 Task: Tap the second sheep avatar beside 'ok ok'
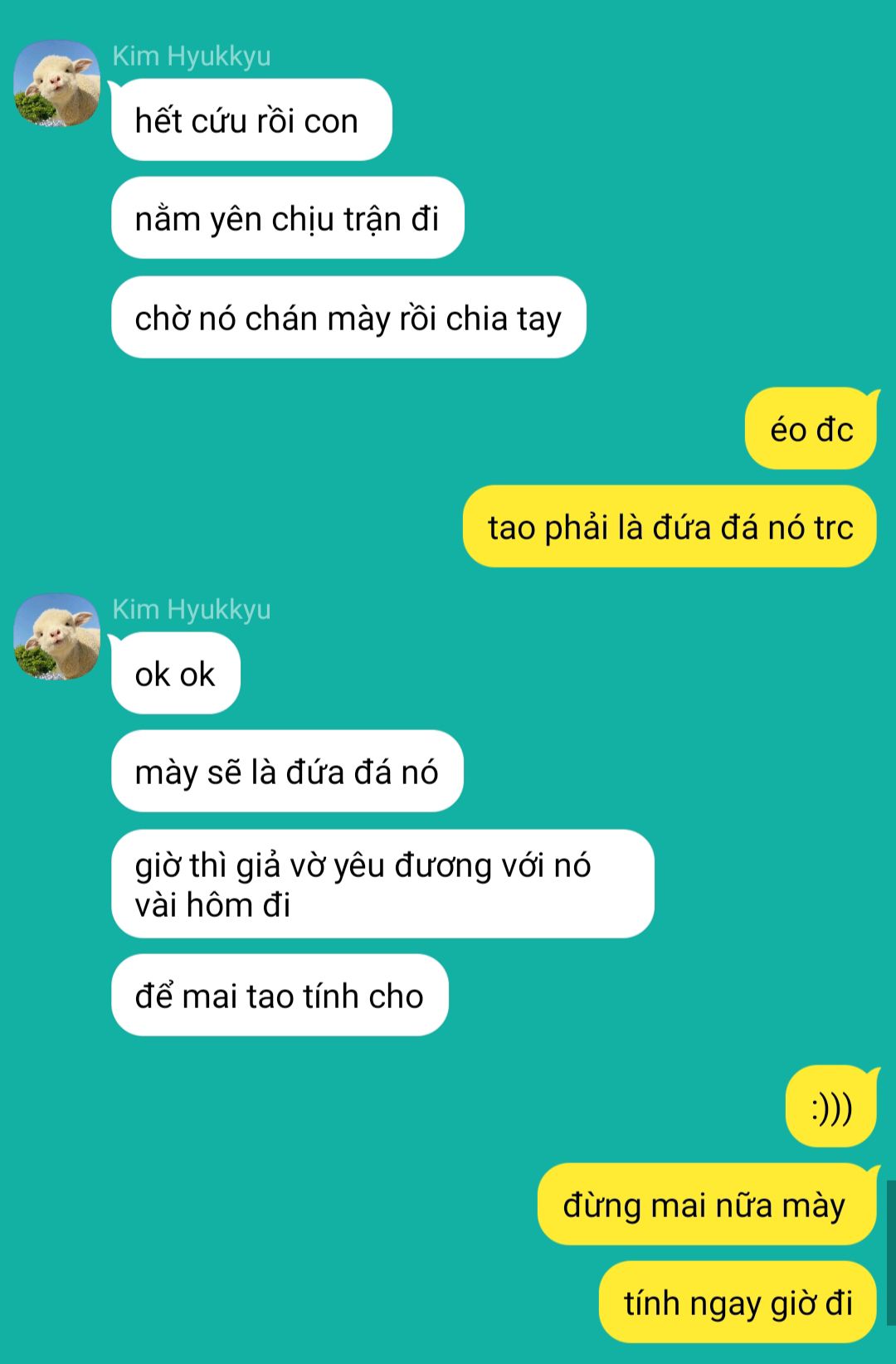(x=57, y=637)
